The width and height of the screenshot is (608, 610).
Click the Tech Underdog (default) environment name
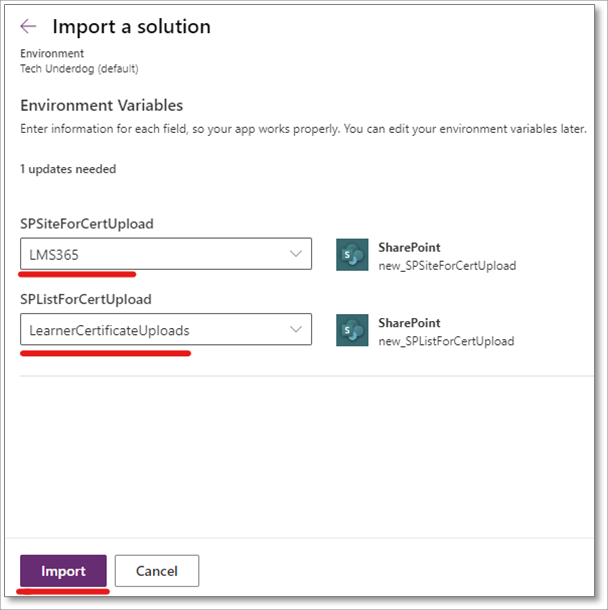pos(79,68)
